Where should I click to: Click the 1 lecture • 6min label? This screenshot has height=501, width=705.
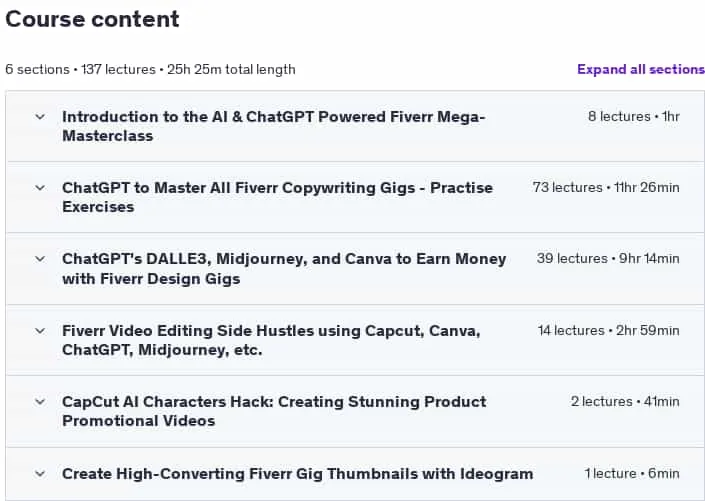pos(632,473)
